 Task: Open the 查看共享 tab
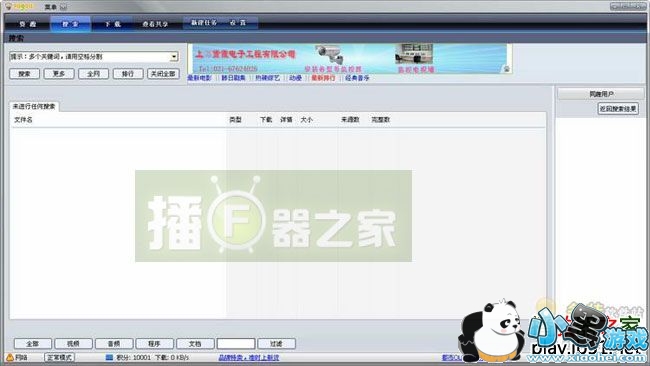tap(155, 24)
